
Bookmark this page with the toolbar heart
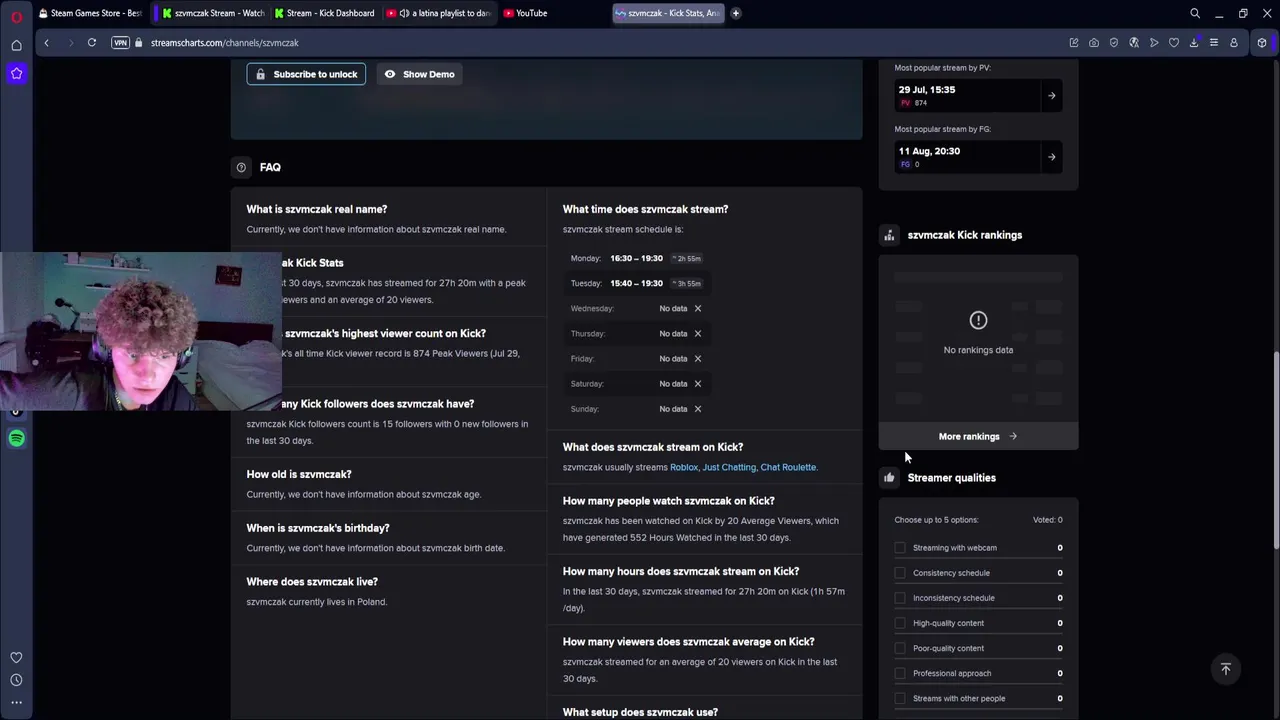[x=1174, y=43]
